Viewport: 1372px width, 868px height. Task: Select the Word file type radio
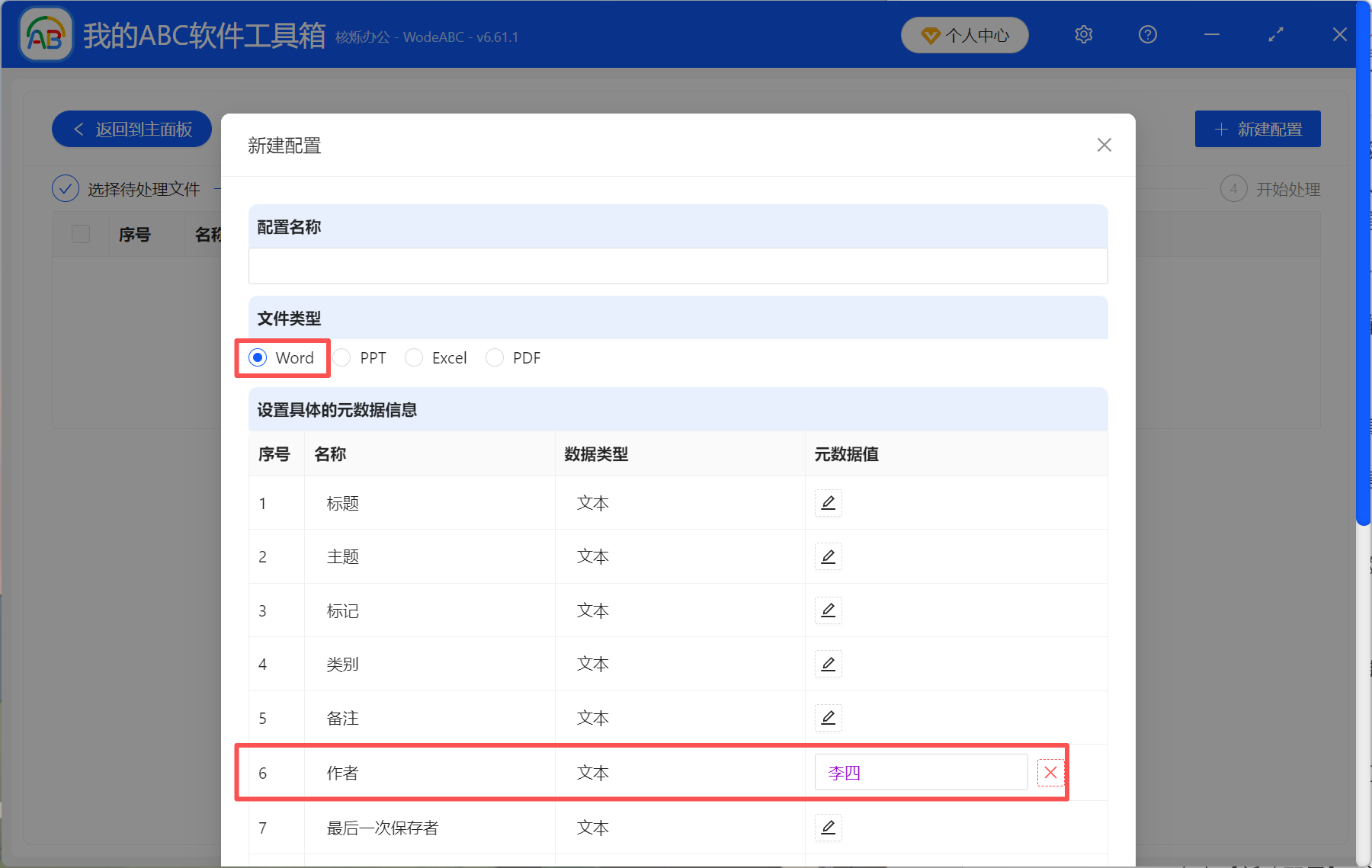click(258, 358)
